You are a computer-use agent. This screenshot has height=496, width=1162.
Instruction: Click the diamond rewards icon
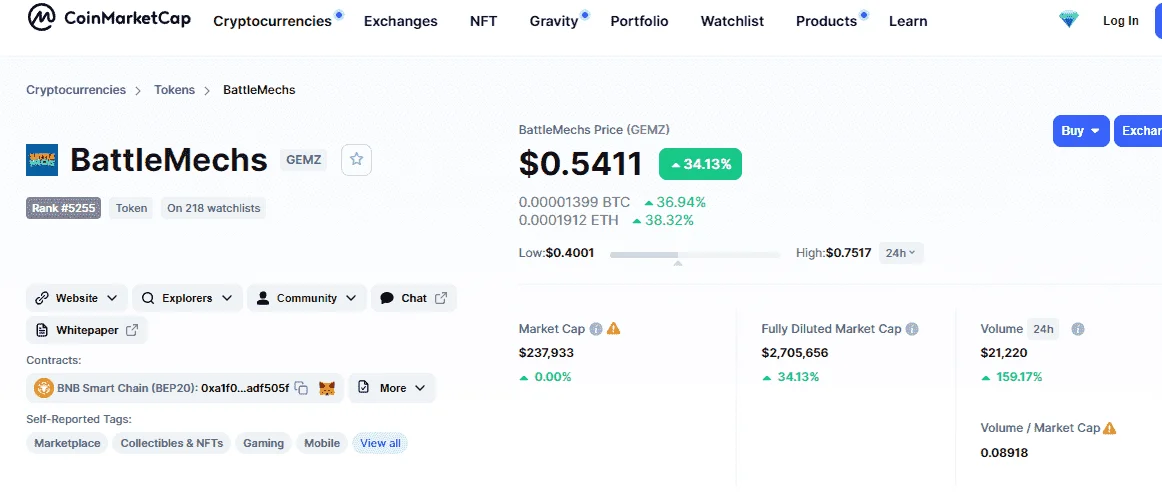[1069, 21]
